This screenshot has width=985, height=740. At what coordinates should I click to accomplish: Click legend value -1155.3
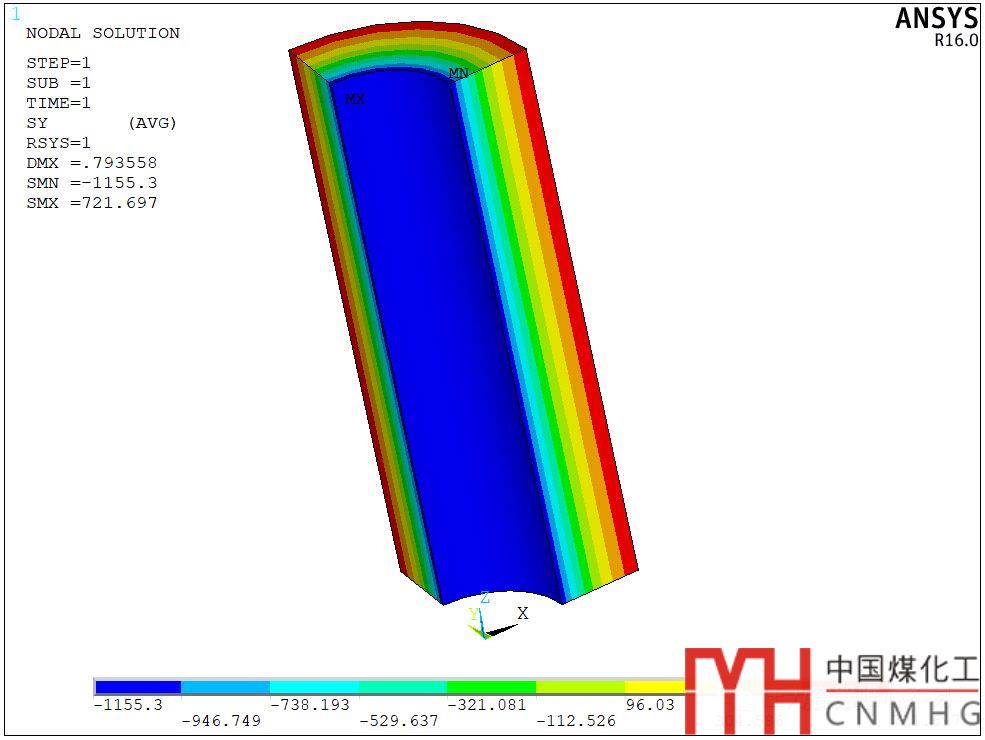(x=129, y=705)
